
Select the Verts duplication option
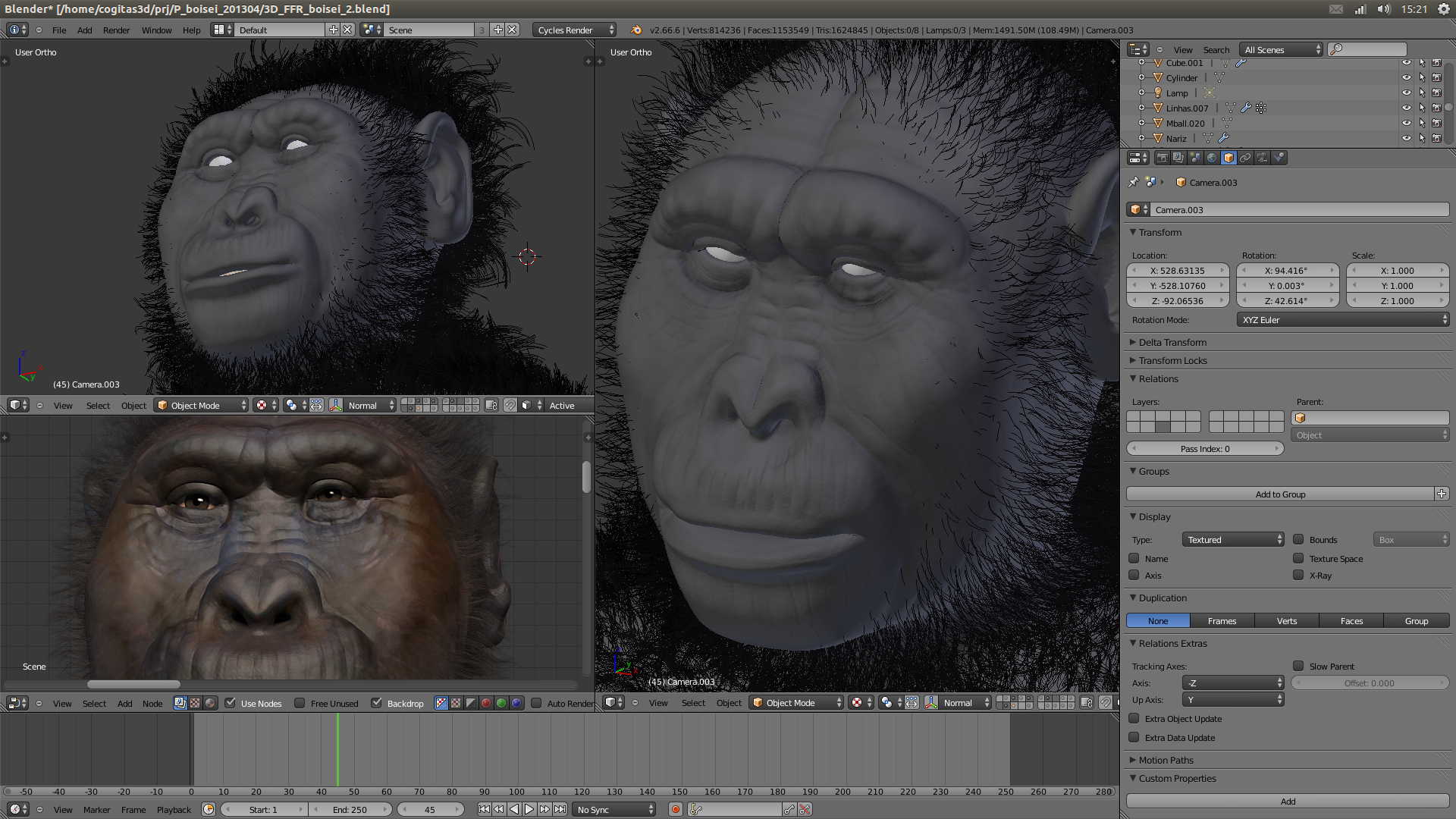coord(1287,620)
